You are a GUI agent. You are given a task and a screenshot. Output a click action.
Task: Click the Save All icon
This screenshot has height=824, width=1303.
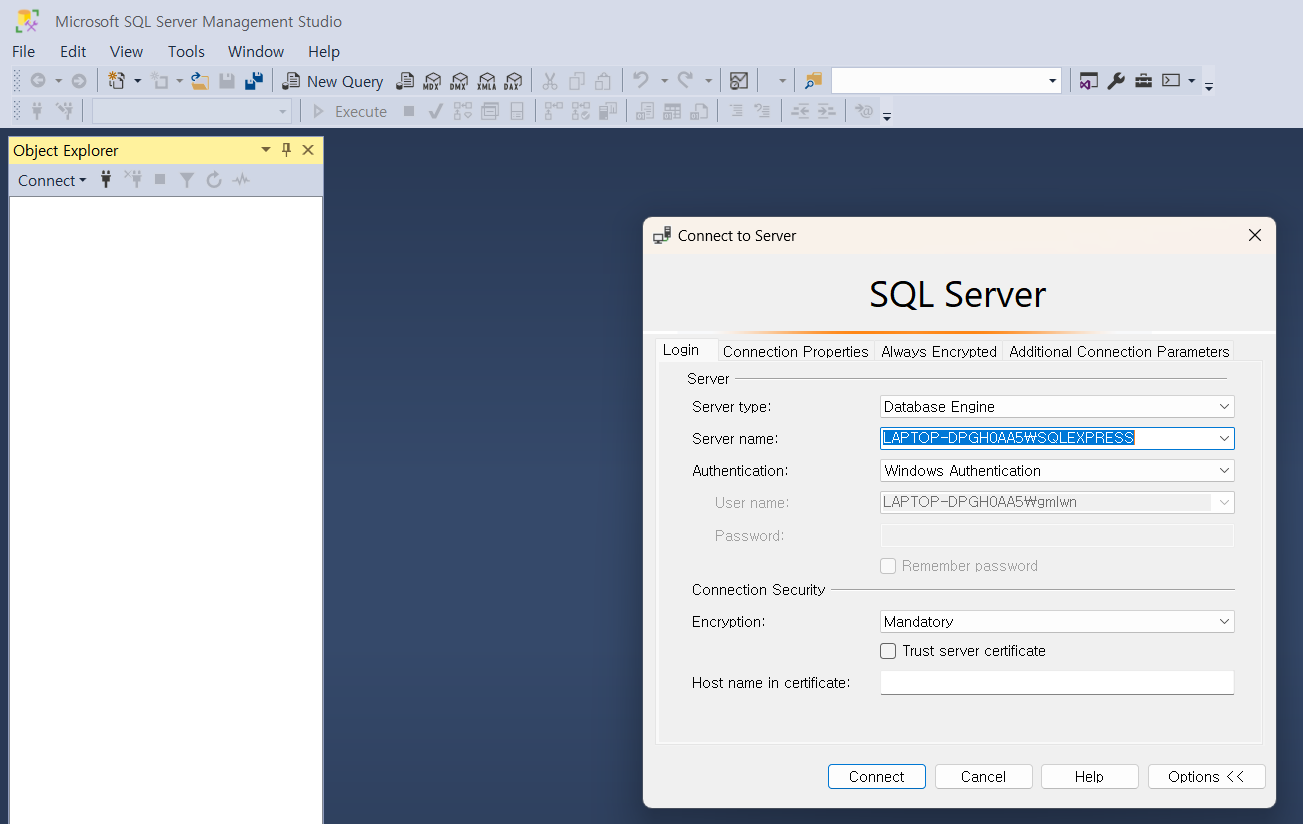click(254, 81)
